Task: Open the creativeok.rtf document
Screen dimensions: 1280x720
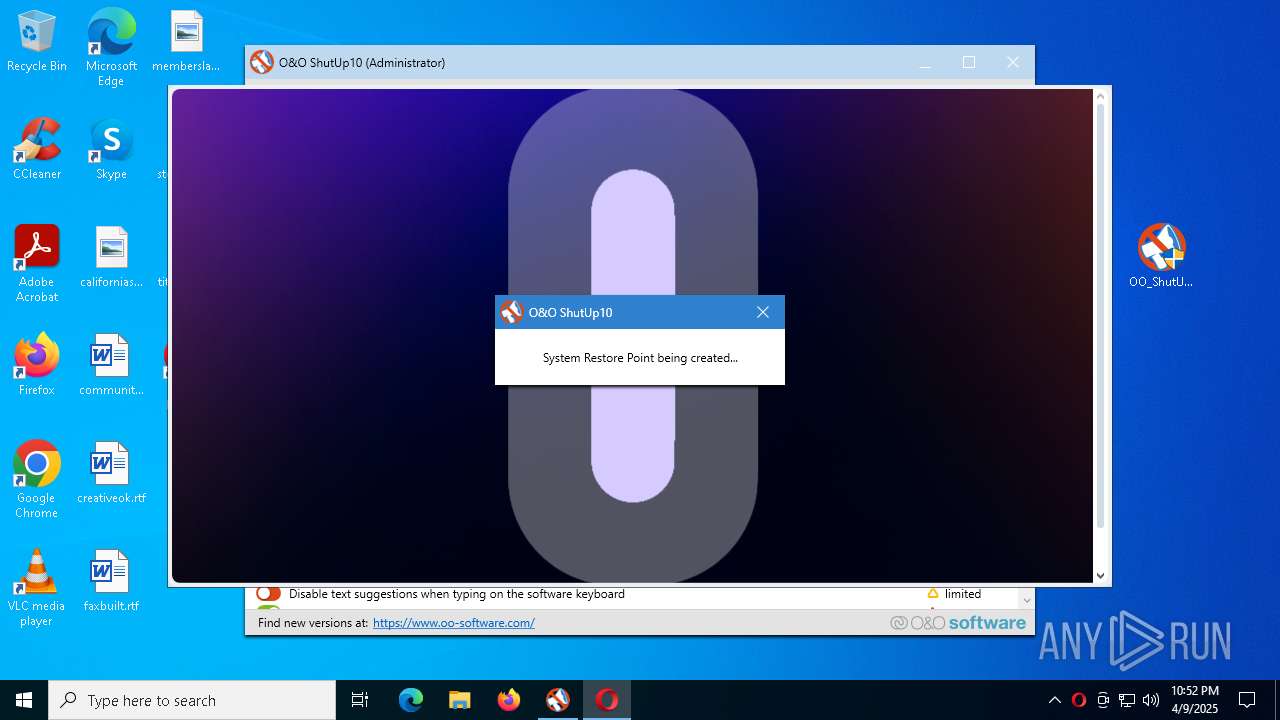Action: [111, 473]
